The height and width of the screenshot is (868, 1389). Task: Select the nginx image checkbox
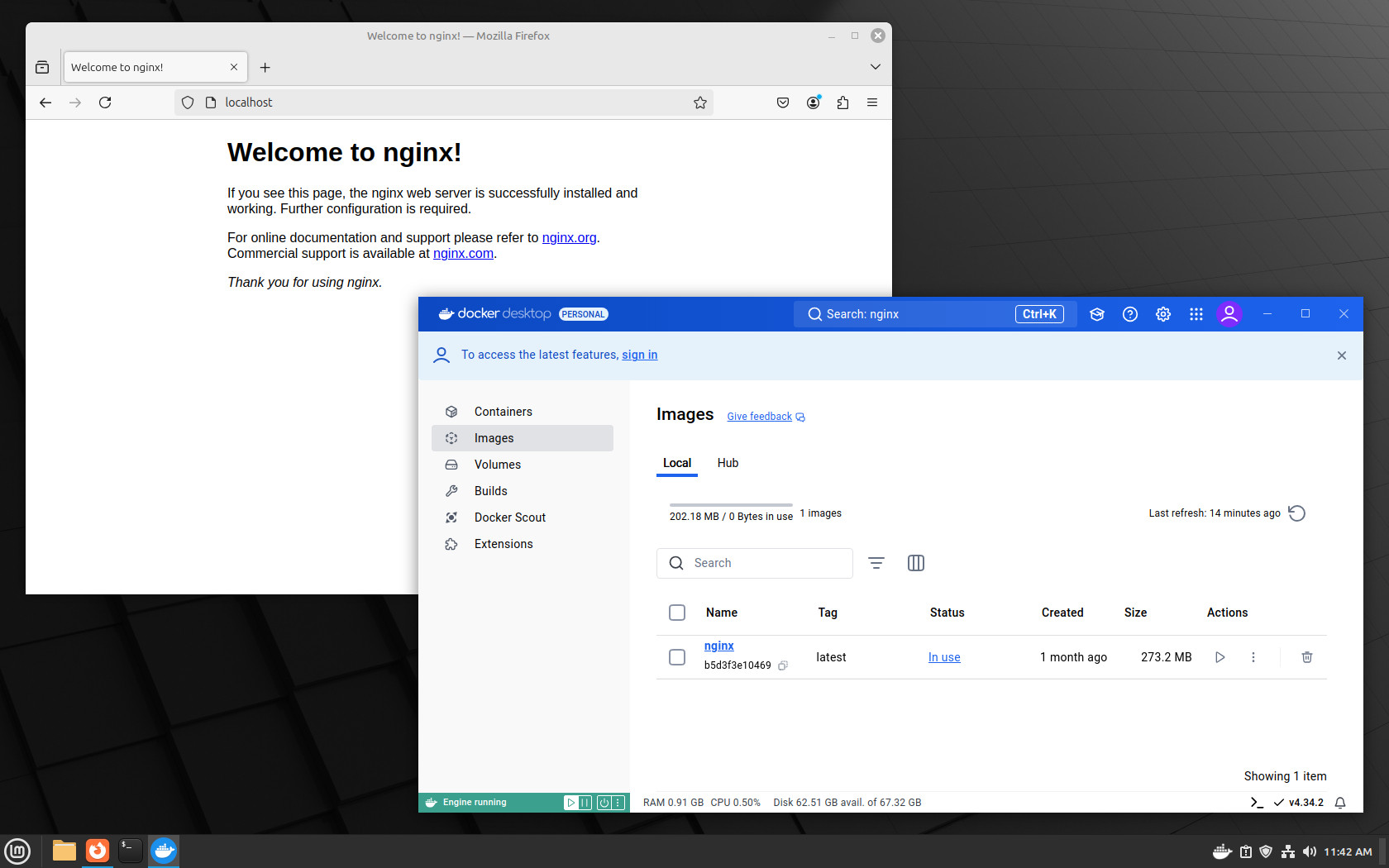(x=677, y=657)
